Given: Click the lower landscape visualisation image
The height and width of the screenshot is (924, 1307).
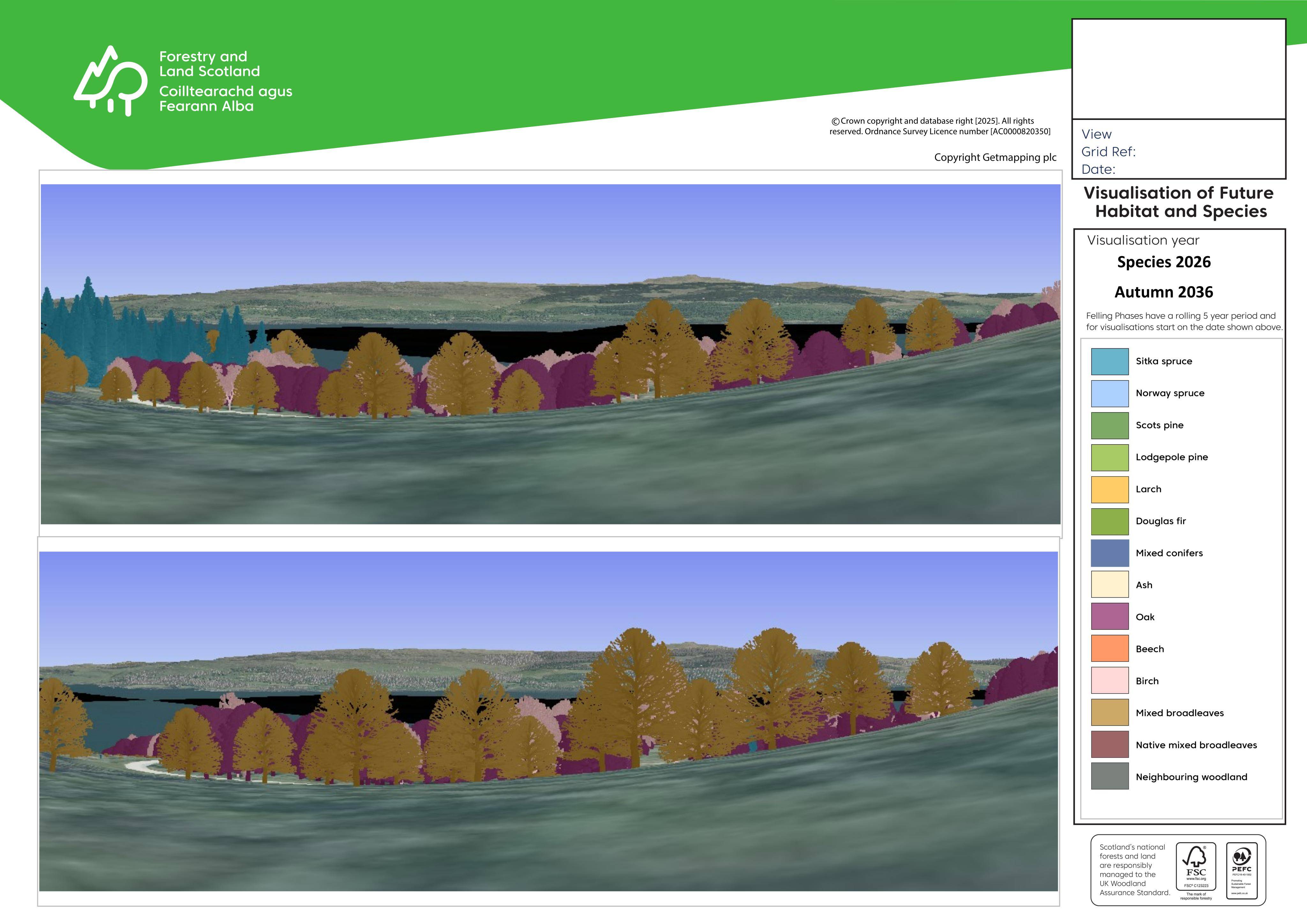Looking at the screenshot, I should point(549,721).
